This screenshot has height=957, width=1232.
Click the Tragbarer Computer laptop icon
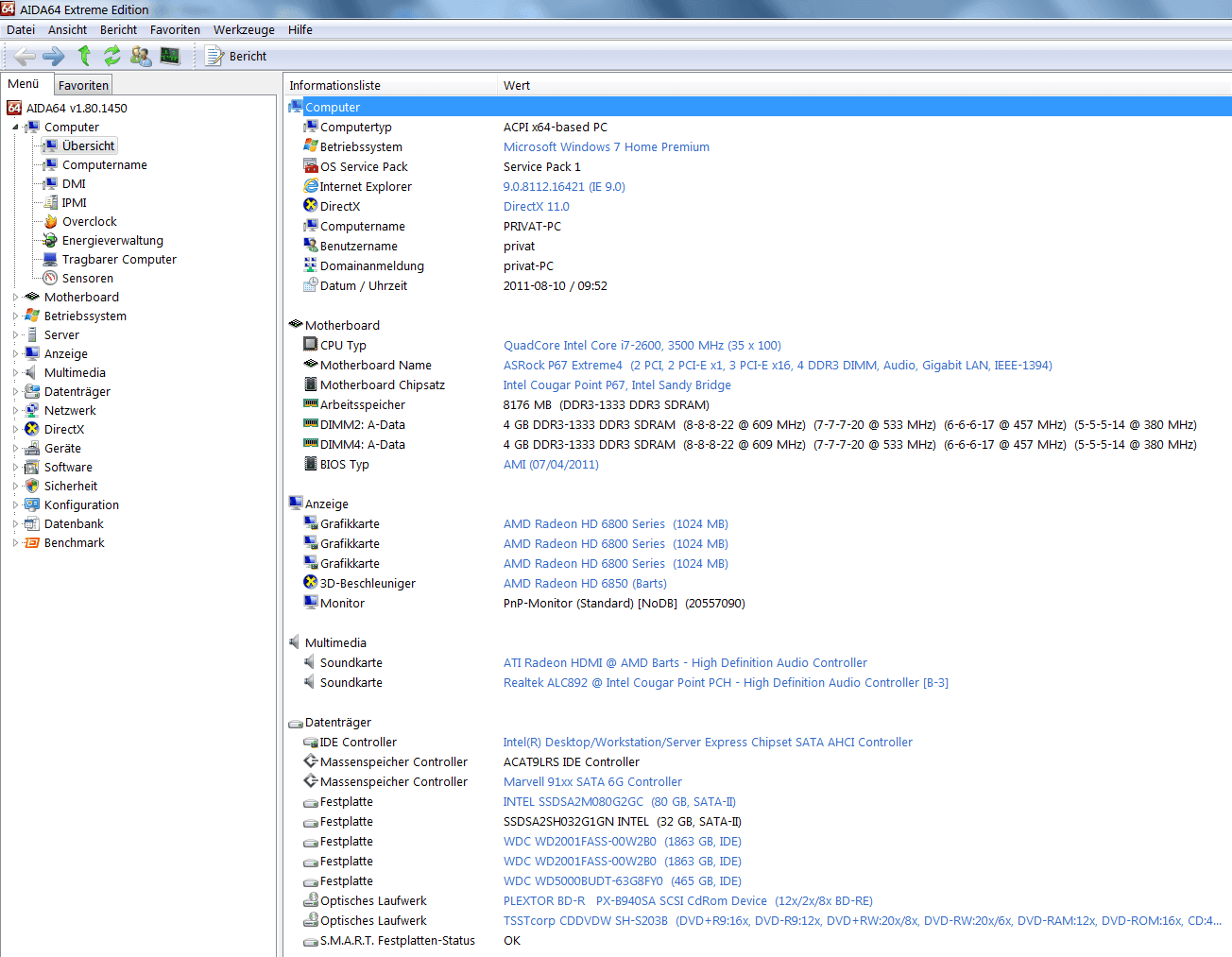point(50,260)
